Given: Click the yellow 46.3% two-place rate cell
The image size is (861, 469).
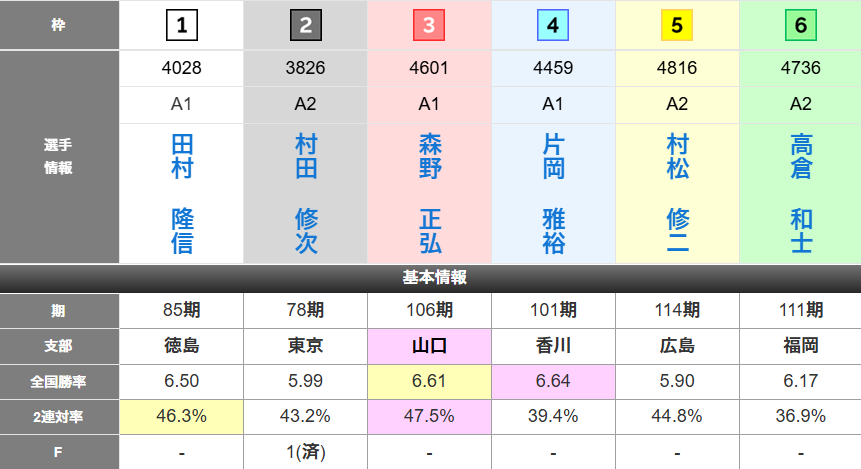Looking at the screenshot, I should point(182,416).
